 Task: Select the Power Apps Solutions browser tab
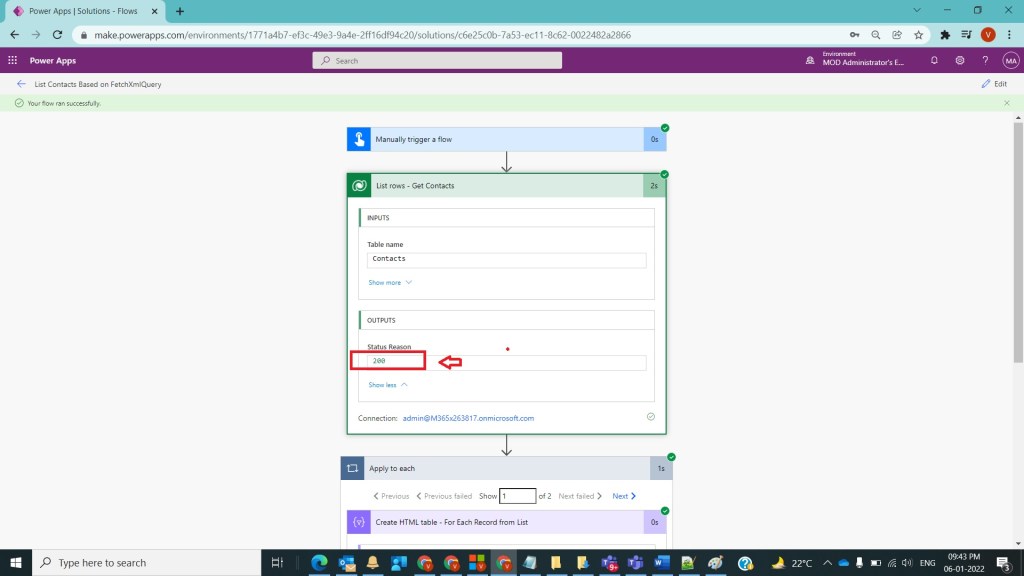click(x=84, y=11)
